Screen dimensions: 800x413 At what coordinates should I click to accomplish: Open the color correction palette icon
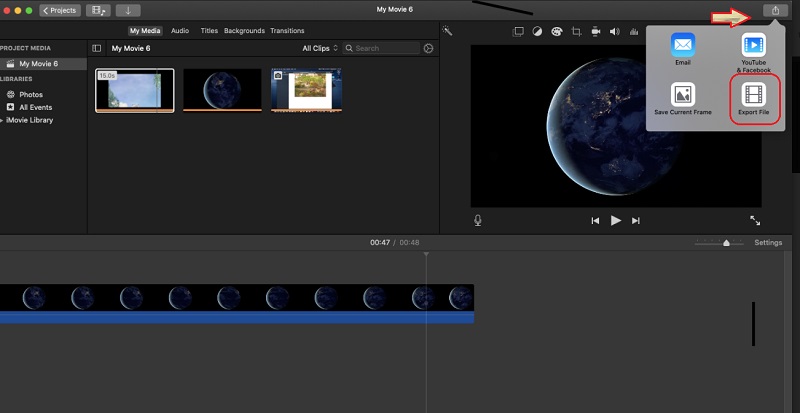557,32
